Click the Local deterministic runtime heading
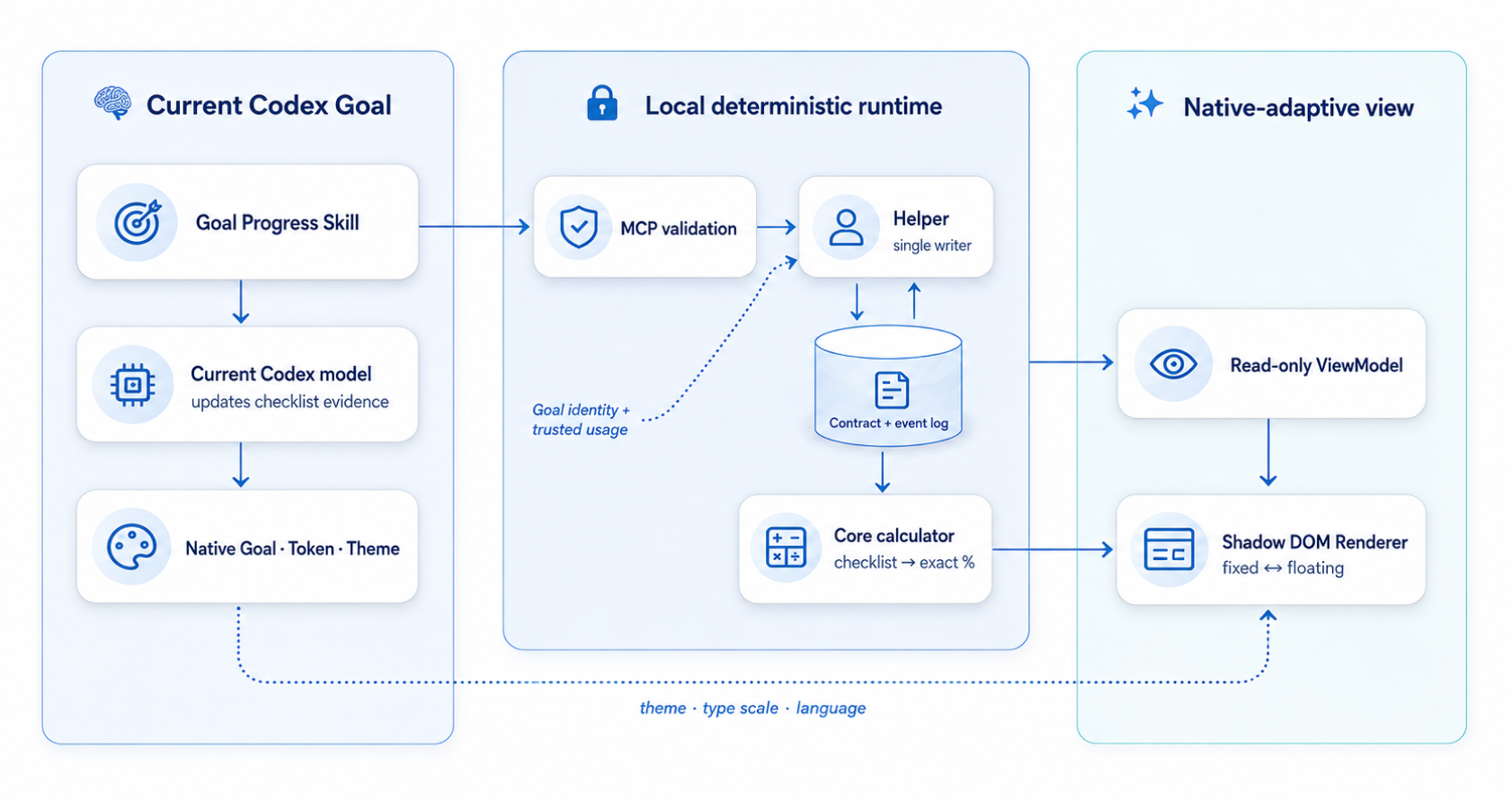Screen dimensions: 1512x801 [793, 106]
